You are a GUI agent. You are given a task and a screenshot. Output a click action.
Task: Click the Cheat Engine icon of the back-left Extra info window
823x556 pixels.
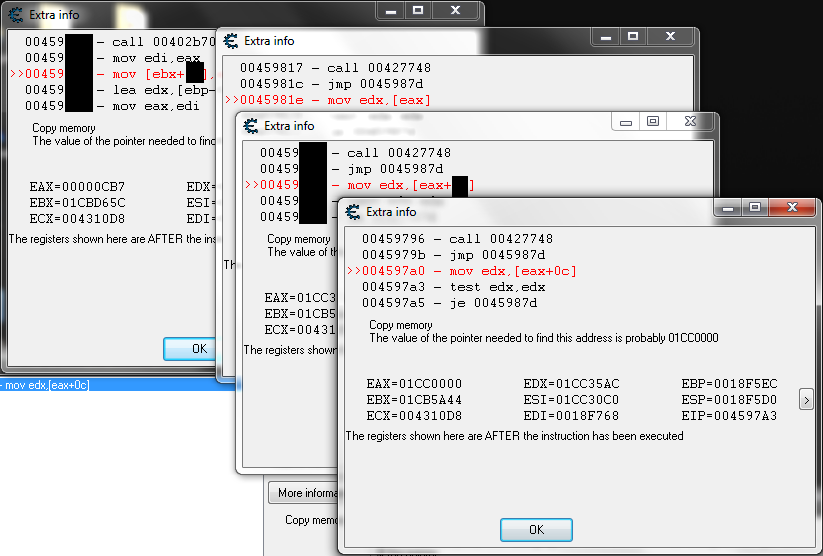pyautogui.click(x=16, y=15)
